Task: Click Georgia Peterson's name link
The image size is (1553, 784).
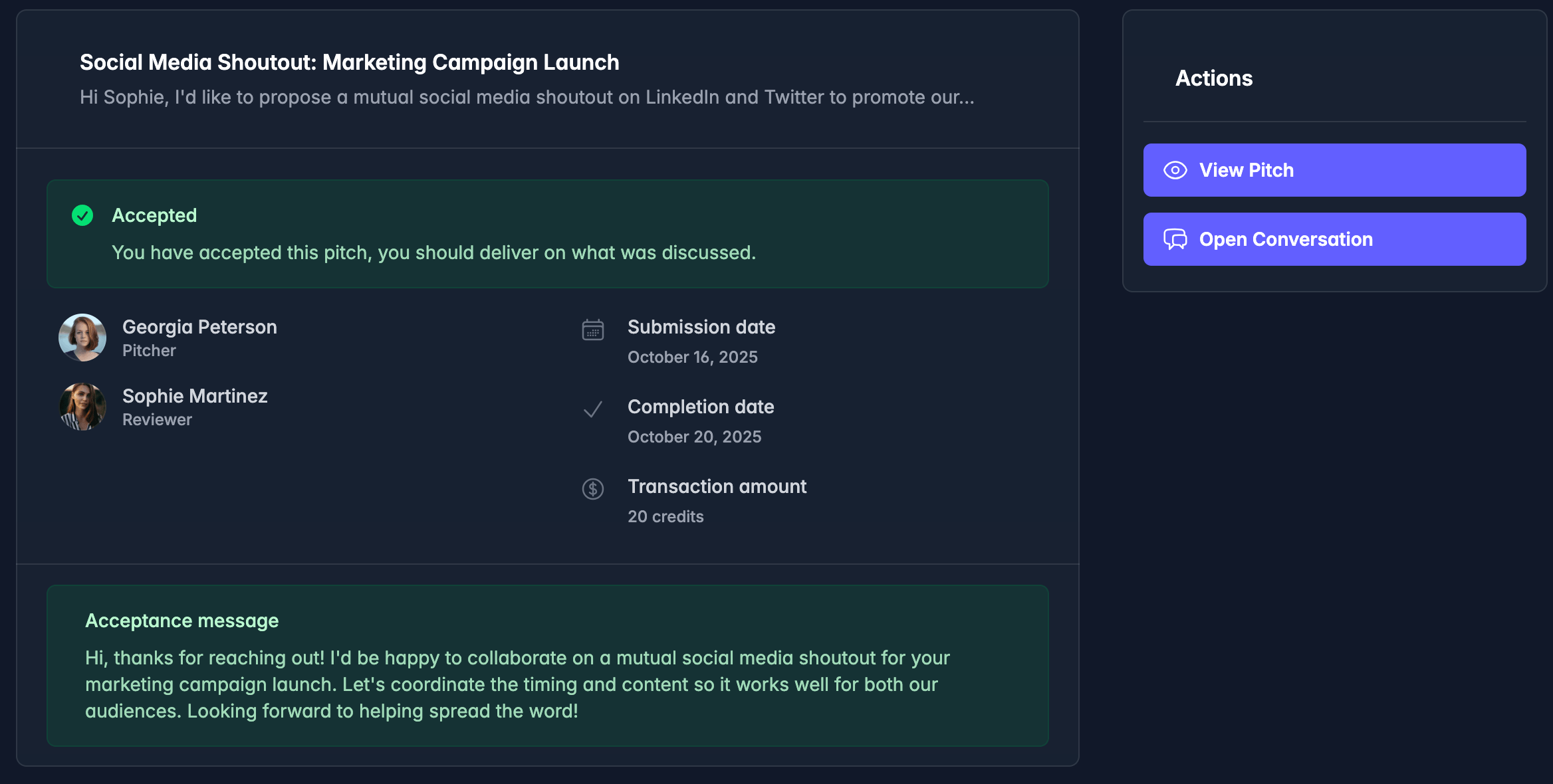Action: (199, 326)
